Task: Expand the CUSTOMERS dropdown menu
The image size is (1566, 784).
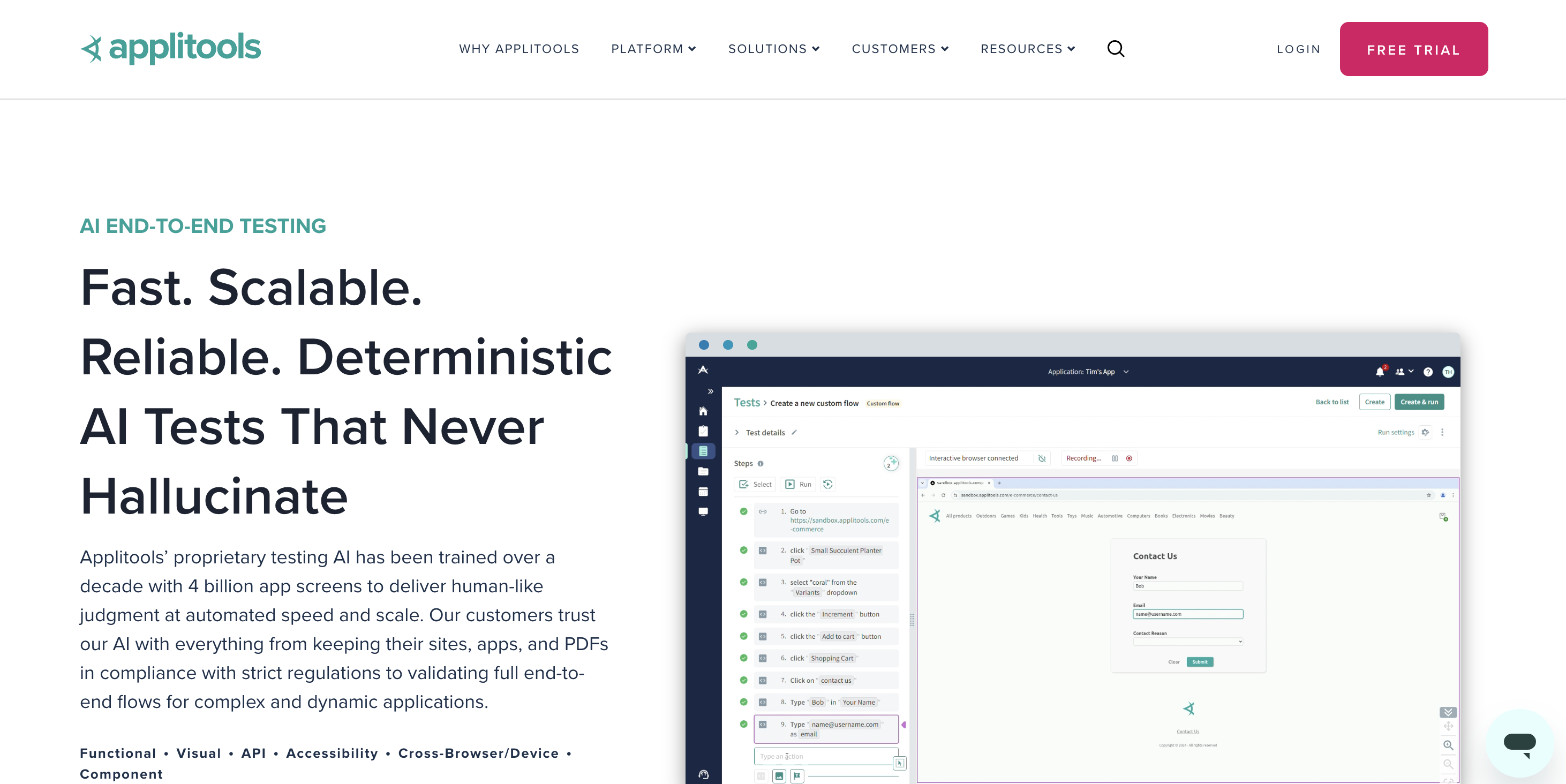Action: pyautogui.click(x=900, y=49)
